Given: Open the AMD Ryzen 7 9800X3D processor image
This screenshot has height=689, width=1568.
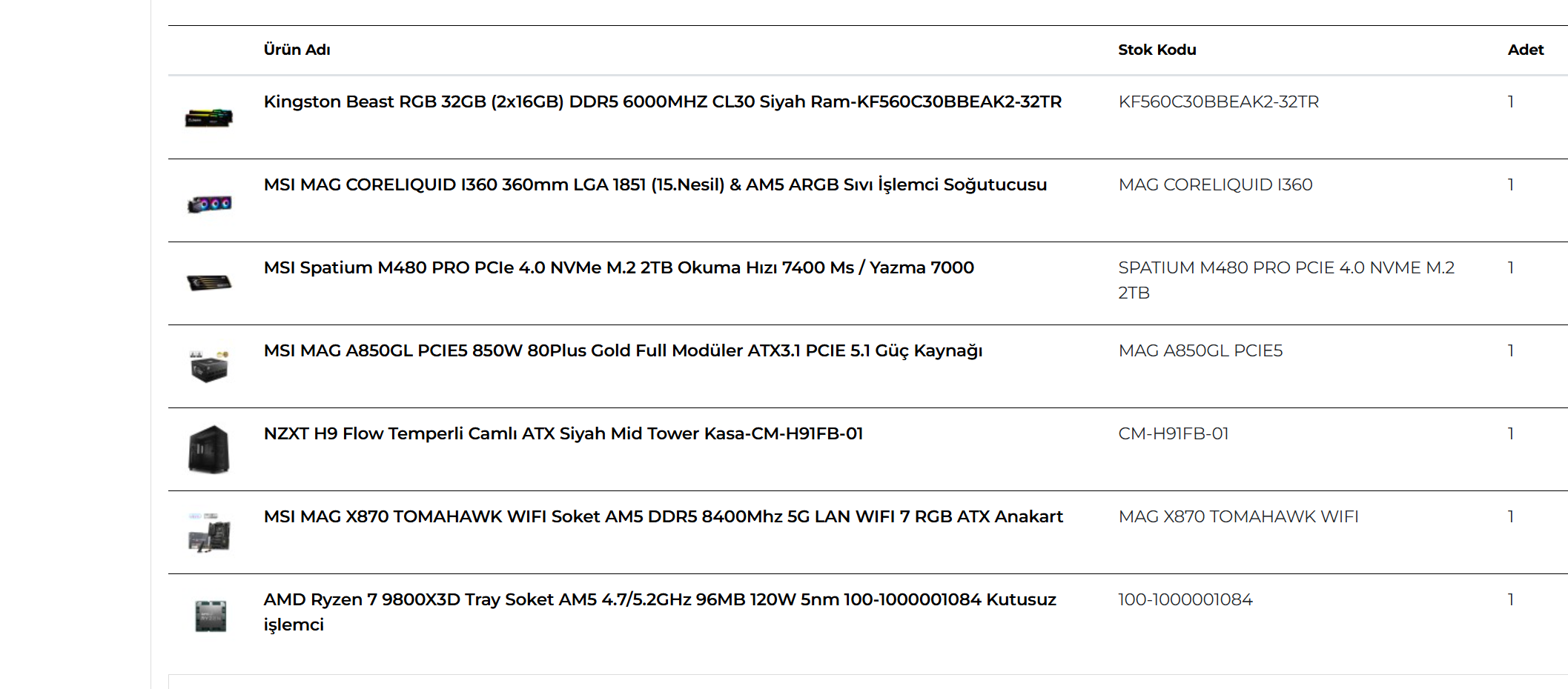Looking at the screenshot, I should click(x=210, y=616).
